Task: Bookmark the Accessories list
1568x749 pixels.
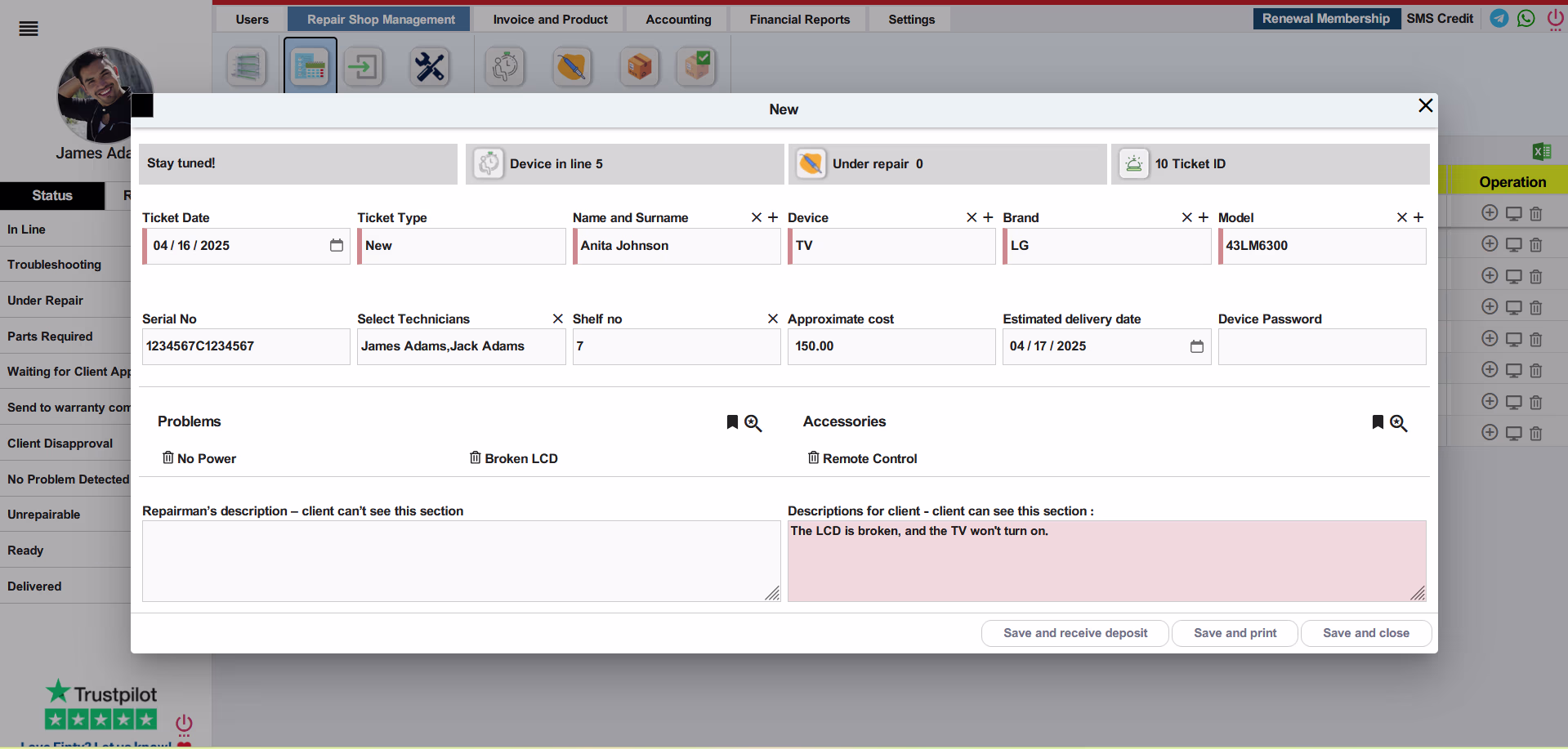Action: tap(1378, 421)
